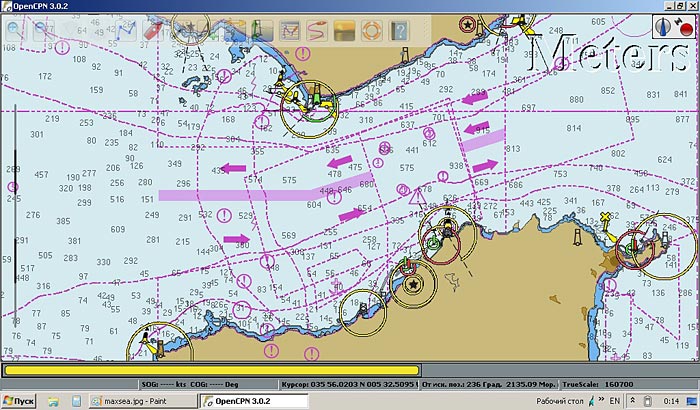Open the Windows Пуск start button
The width and height of the screenshot is (700, 410).
[18, 401]
